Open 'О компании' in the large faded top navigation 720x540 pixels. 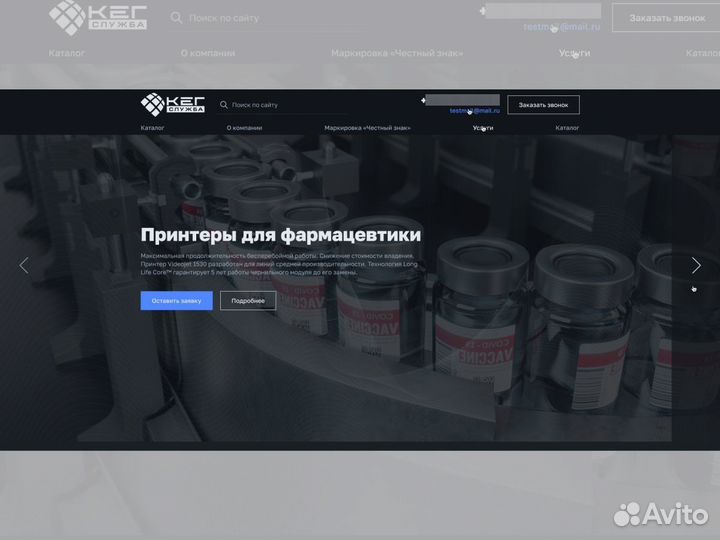[x=207, y=53]
